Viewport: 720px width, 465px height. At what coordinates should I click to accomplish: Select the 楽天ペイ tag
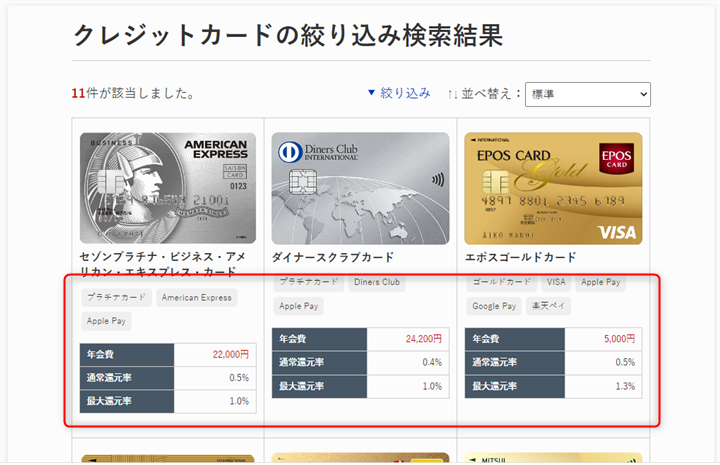pos(548,306)
